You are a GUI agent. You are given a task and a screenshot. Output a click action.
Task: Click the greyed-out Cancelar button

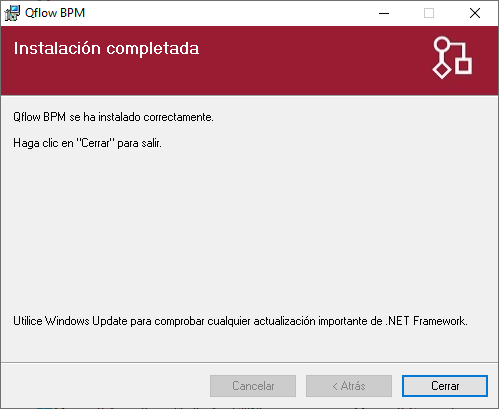253,386
